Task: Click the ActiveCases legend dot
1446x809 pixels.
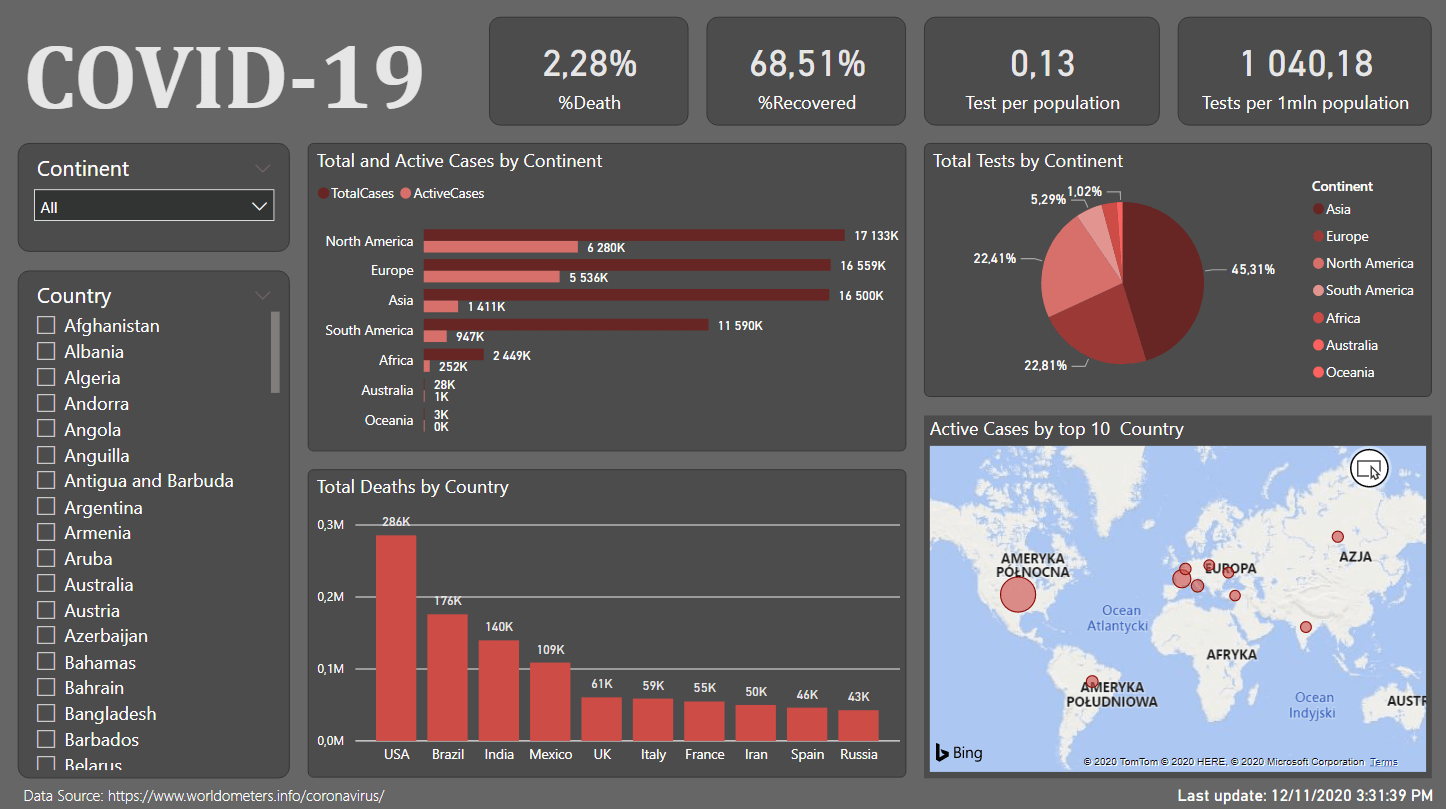Action: [406, 194]
